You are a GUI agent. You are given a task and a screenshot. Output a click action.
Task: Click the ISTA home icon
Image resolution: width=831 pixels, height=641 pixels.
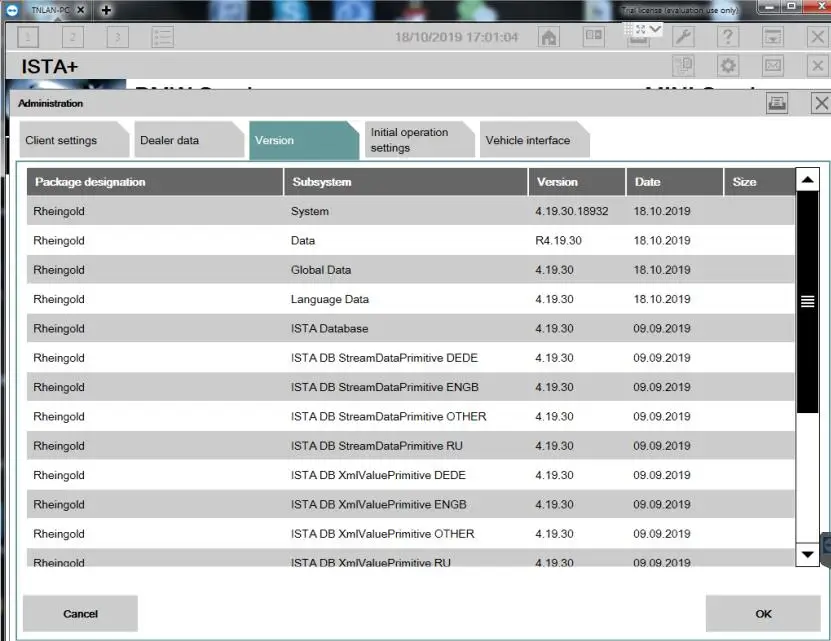click(549, 37)
